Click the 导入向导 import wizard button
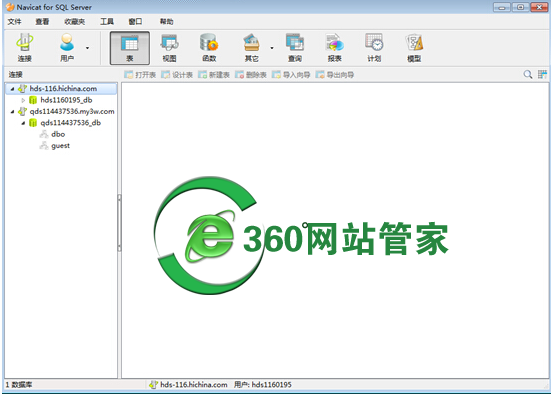This screenshot has width=551, height=395. pos(291,75)
